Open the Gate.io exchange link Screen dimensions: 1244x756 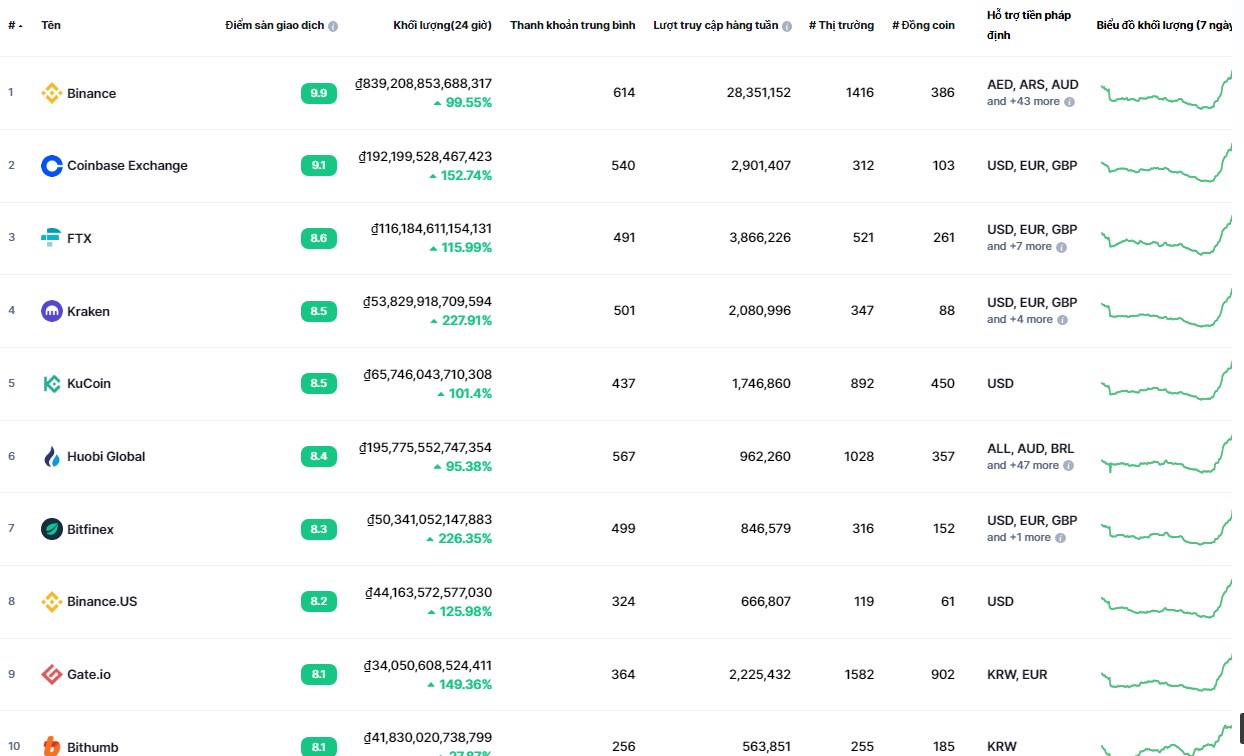coord(89,674)
